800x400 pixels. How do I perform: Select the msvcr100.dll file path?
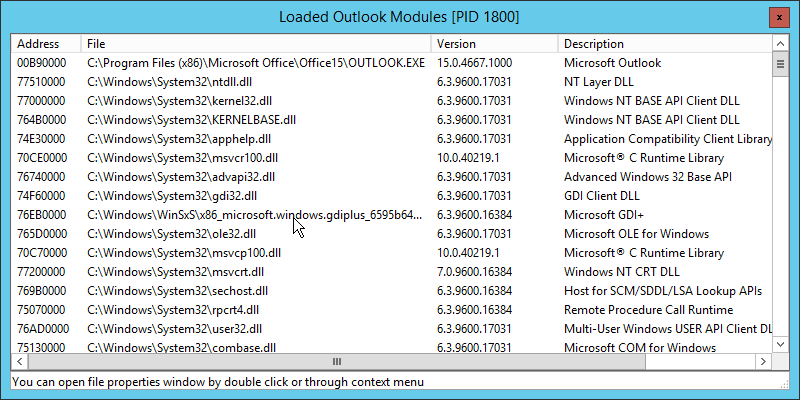183,158
